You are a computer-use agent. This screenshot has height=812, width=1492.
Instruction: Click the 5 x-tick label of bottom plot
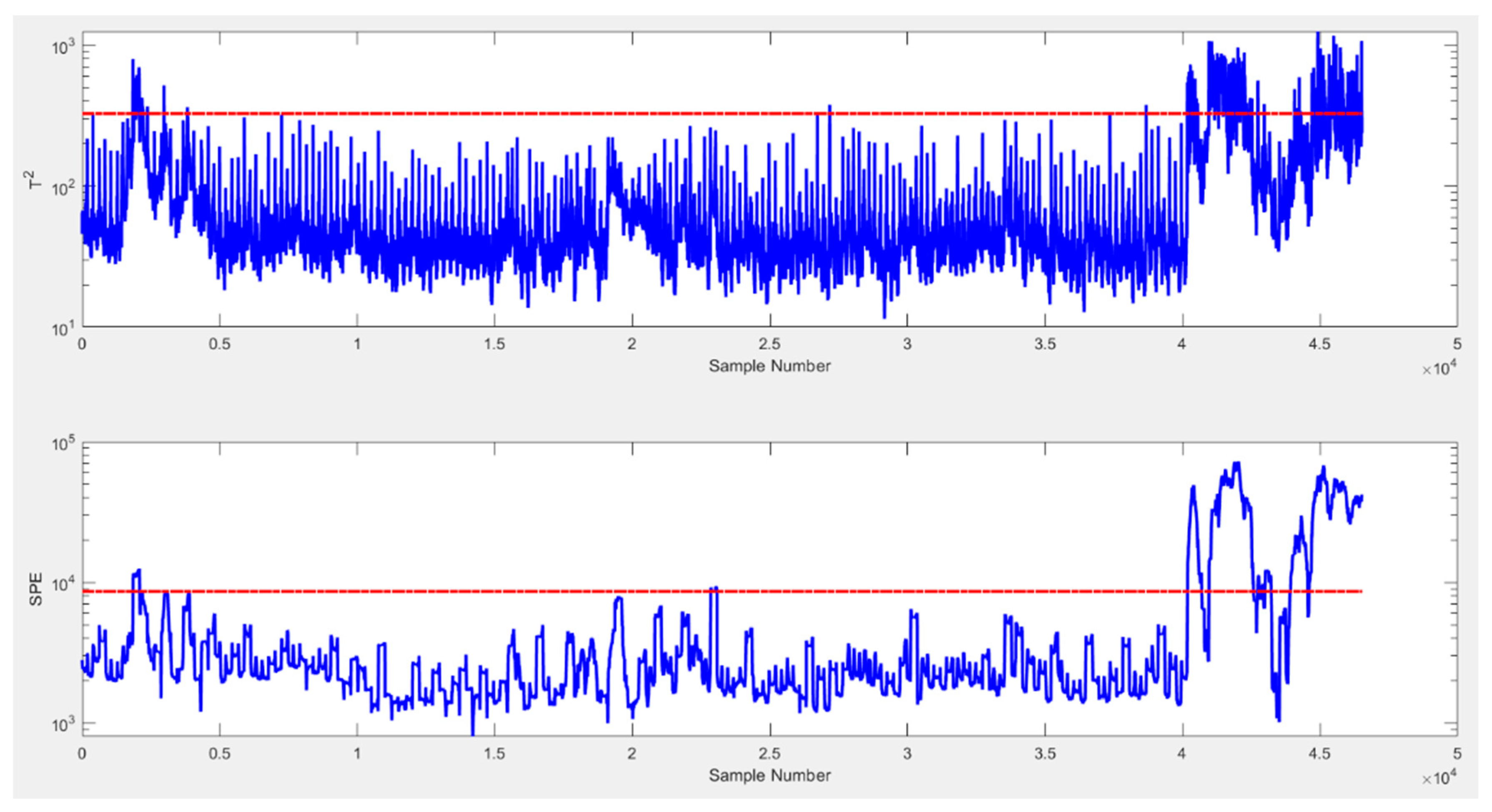pyautogui.click(x=1457, y=754)
